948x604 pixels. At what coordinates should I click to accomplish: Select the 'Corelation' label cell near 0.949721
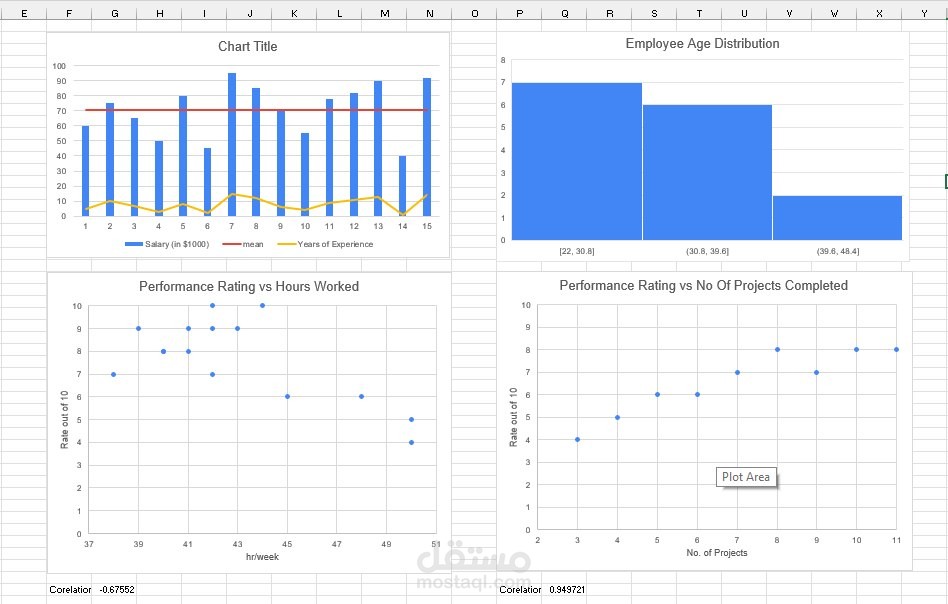(520, 589)
